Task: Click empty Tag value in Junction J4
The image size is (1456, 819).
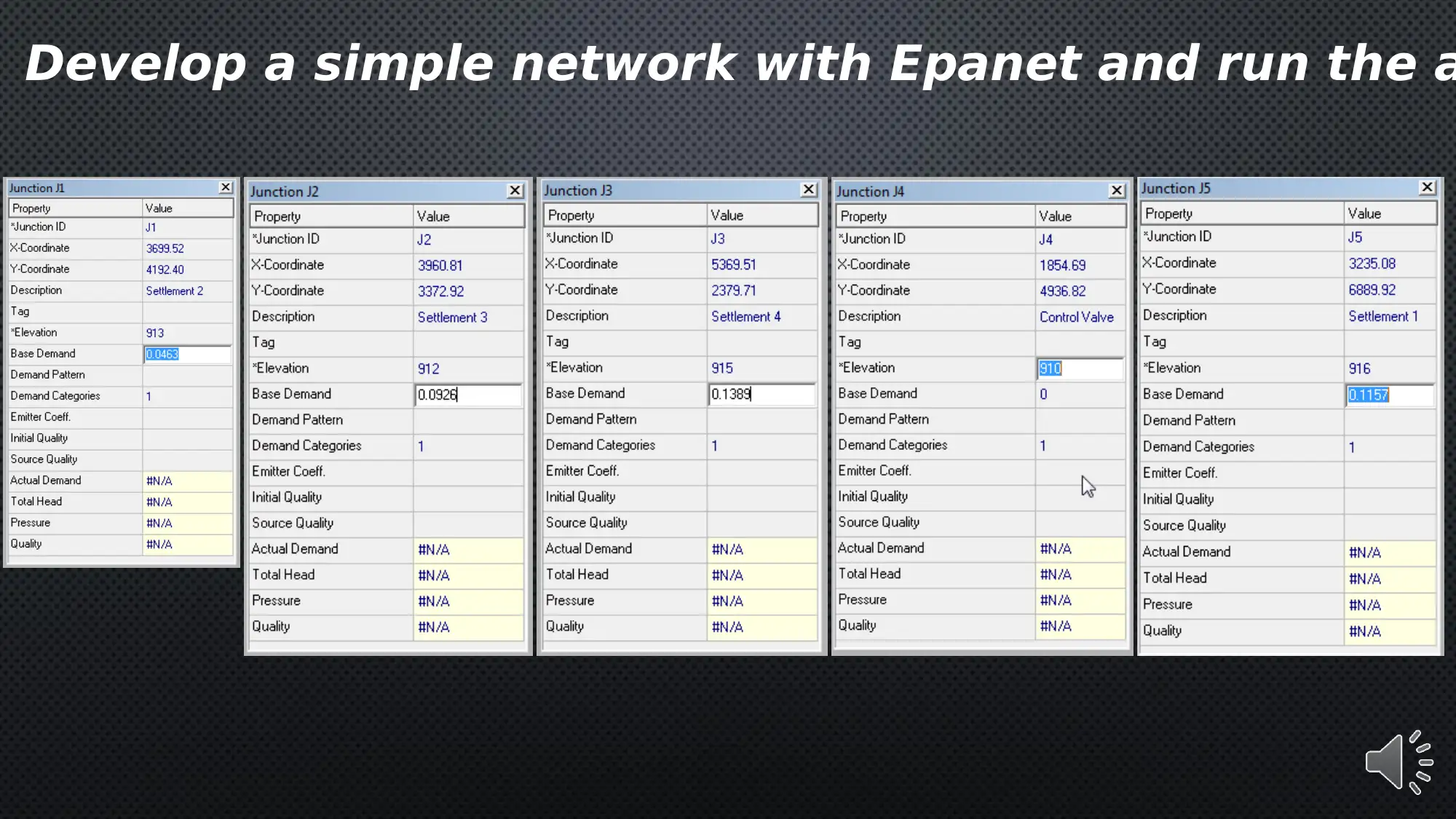Action: coord(1080,342)
